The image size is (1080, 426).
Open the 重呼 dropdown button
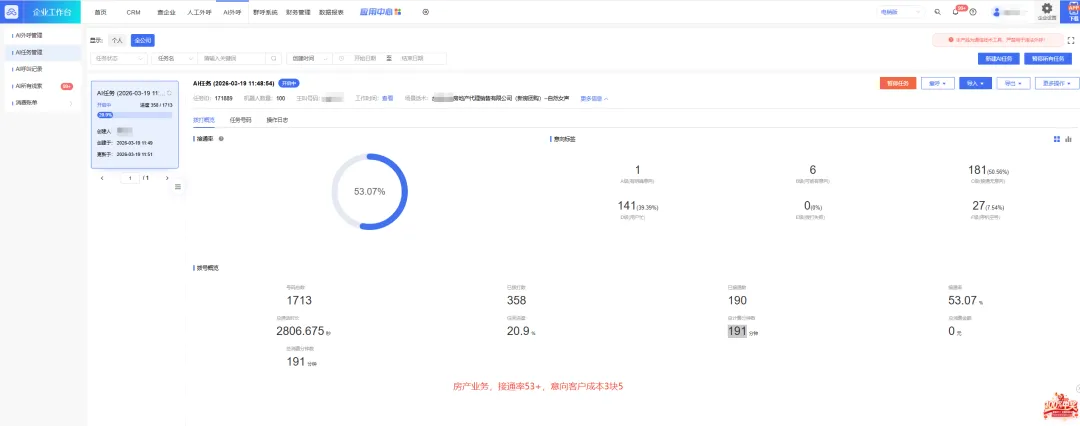coord(938,83)
